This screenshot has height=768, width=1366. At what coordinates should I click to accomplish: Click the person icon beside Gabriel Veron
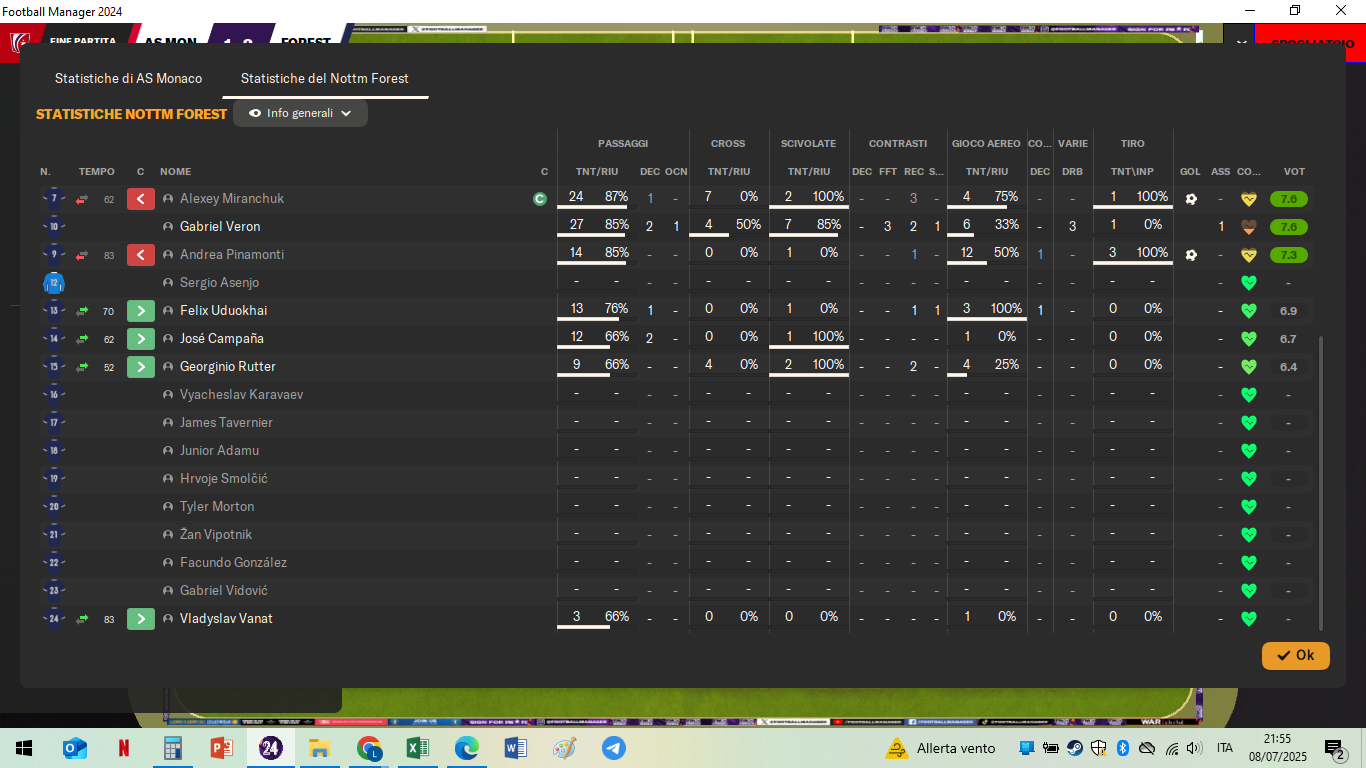168,227
